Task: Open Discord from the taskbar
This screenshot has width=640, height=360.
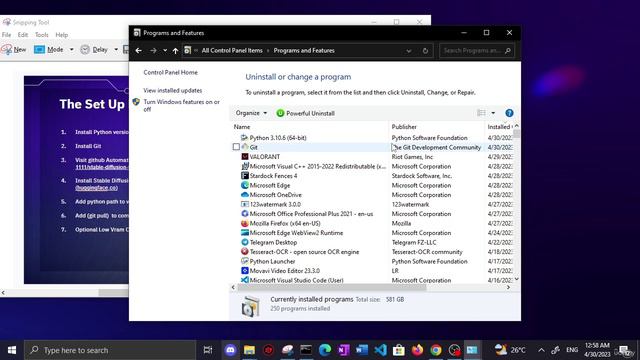Action: pos(231,350)
